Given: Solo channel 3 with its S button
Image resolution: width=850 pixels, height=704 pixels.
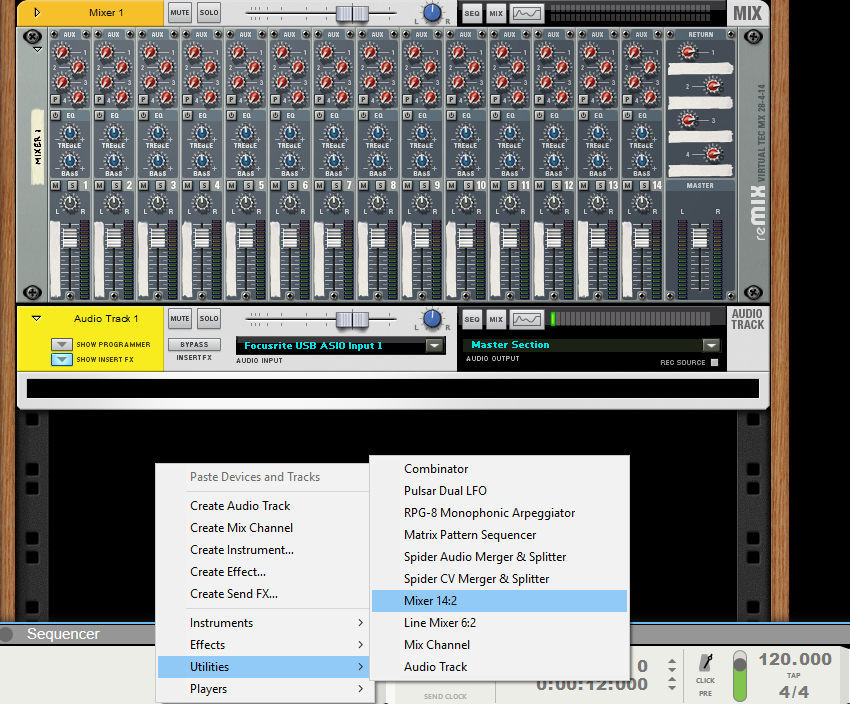Looking at the screenshot, I should click(160, 185).
